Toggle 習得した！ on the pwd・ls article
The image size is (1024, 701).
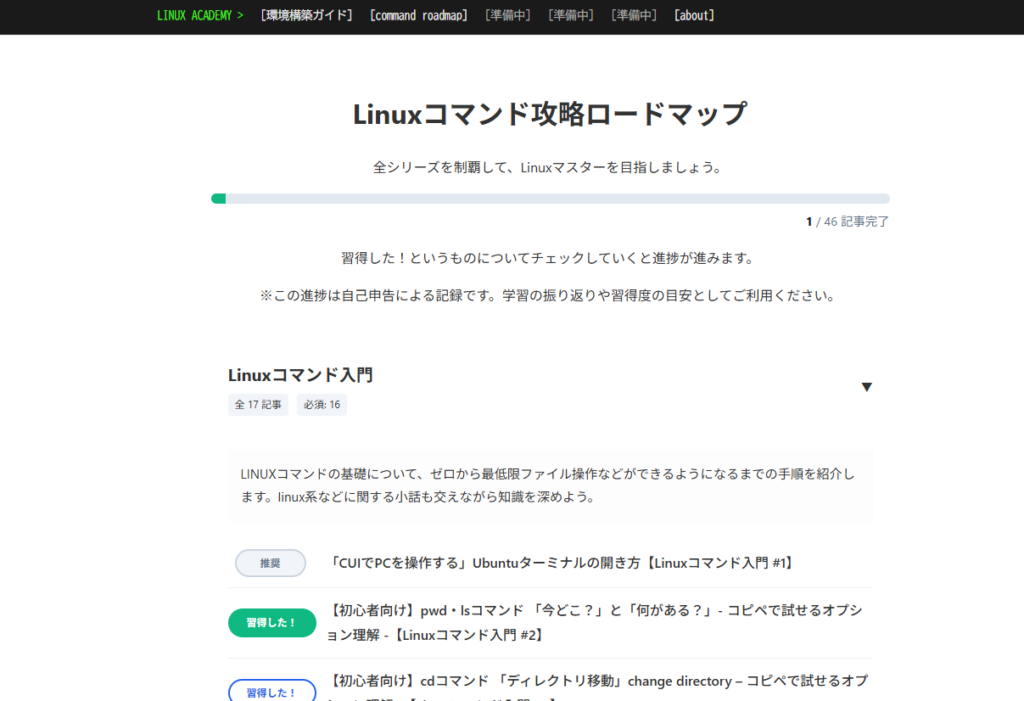coord(271,622)
